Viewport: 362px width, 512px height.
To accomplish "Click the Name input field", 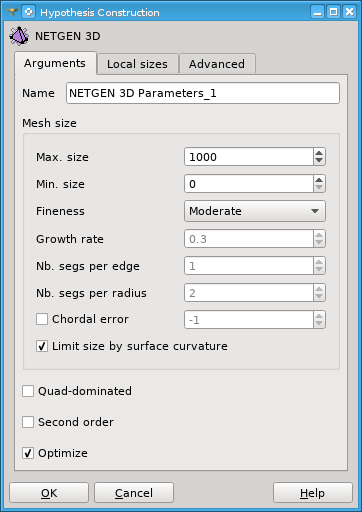I will (203, 93).
